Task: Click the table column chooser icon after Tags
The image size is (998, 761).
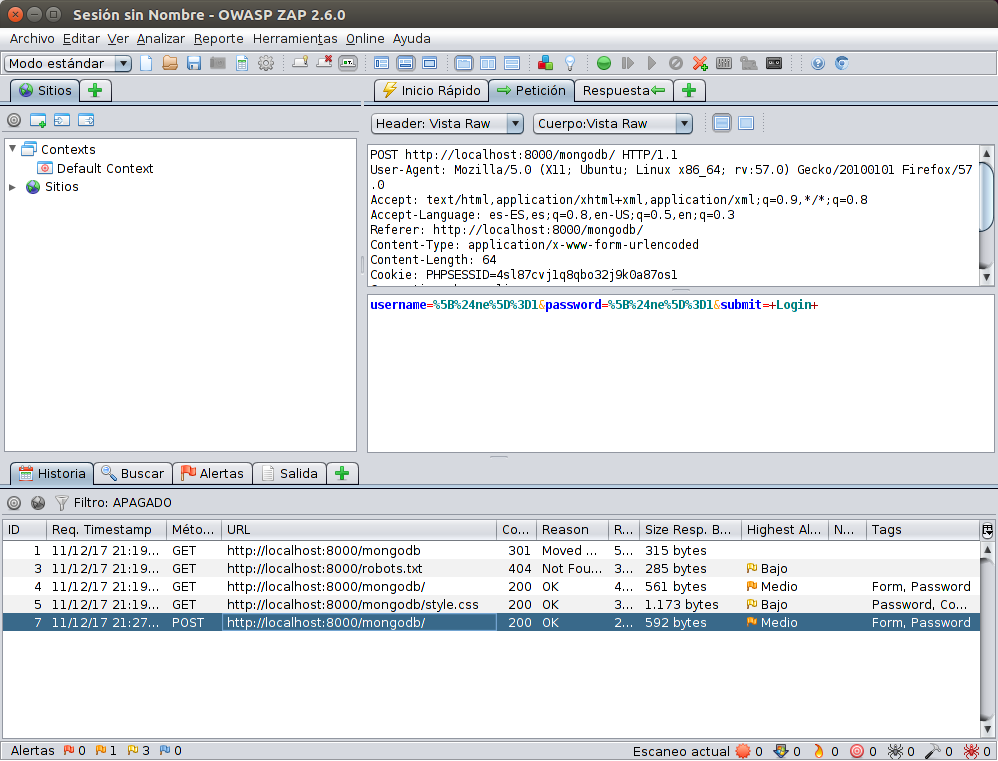Action: tap(987, 529)
